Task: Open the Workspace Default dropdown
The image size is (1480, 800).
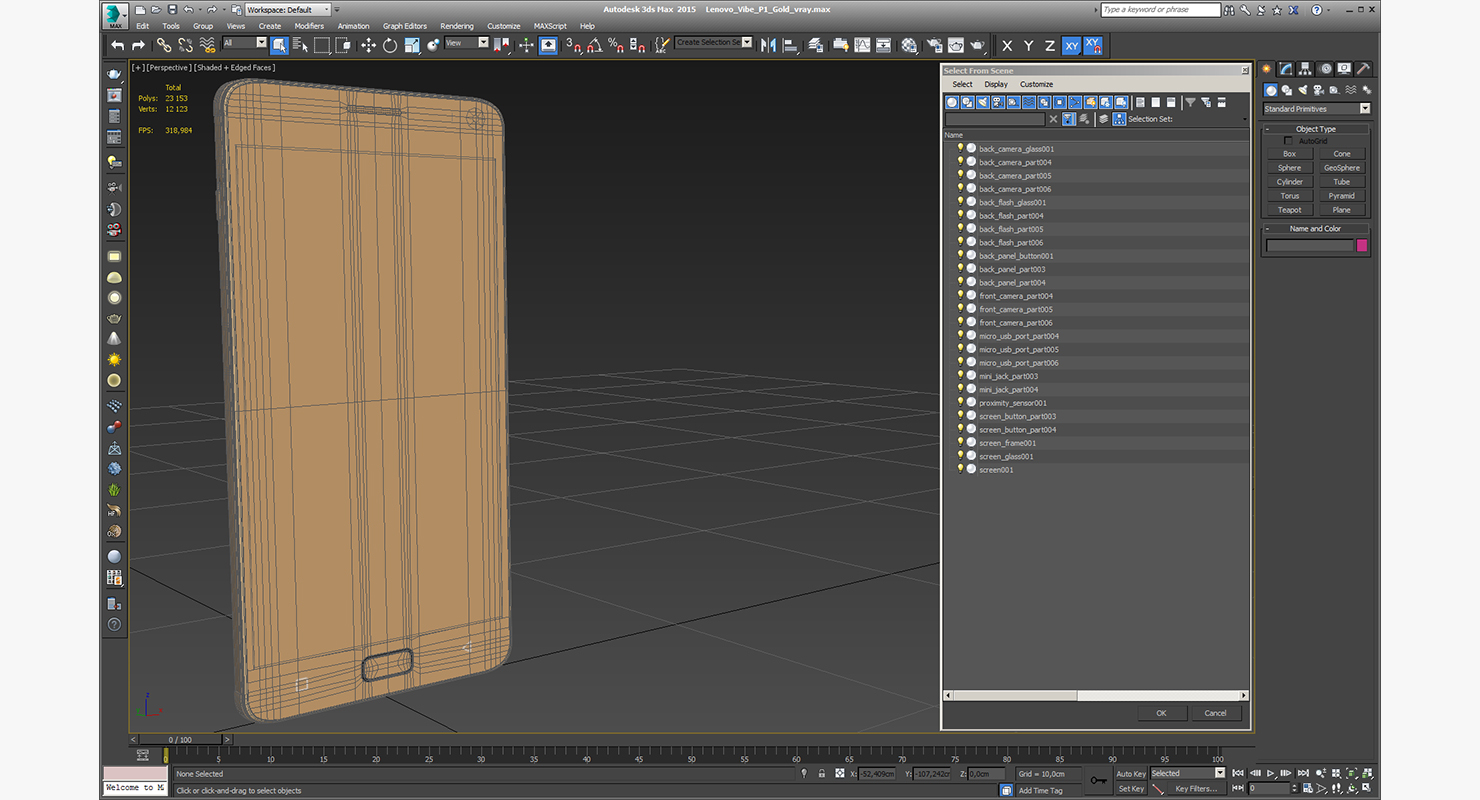Action: click(x=286, y=9)
